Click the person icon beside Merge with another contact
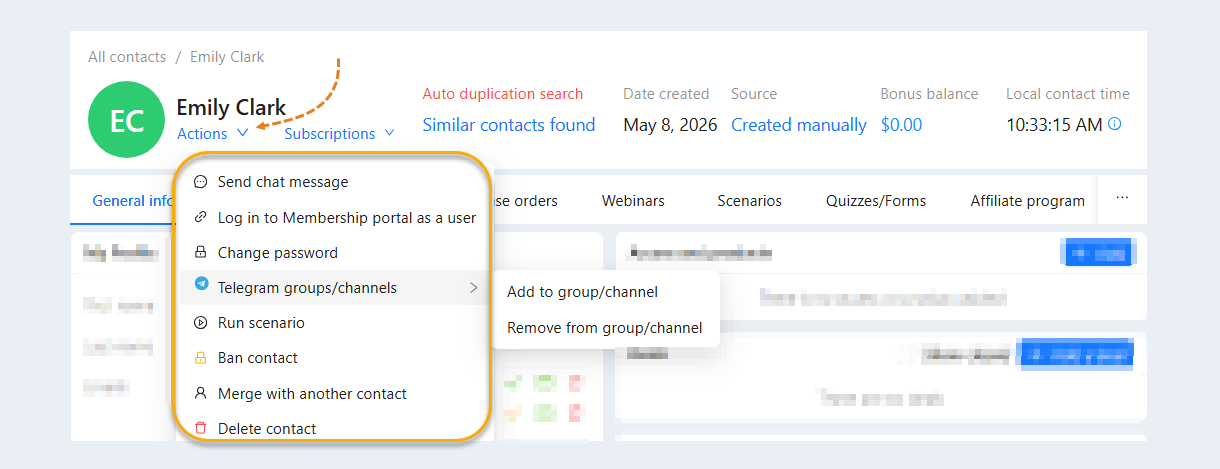The height and width of the screenshot is (469, 1220). tap(200, 394)
